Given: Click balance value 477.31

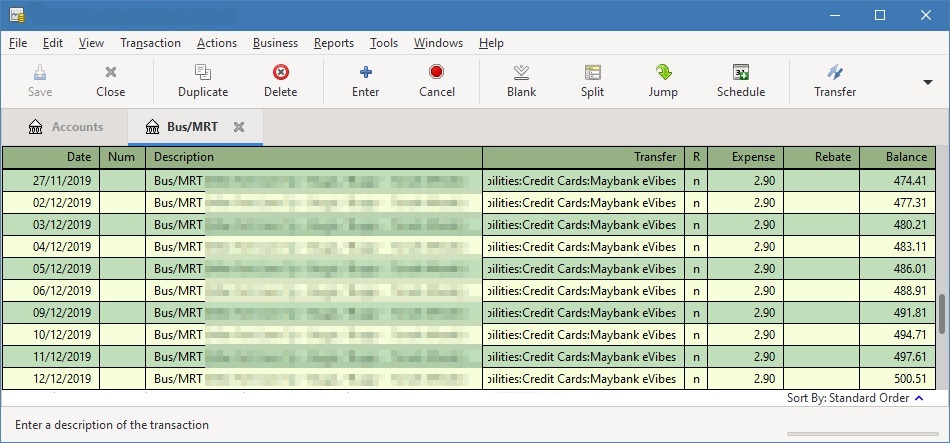Looking at the screenshot, I should pos(910,203).
